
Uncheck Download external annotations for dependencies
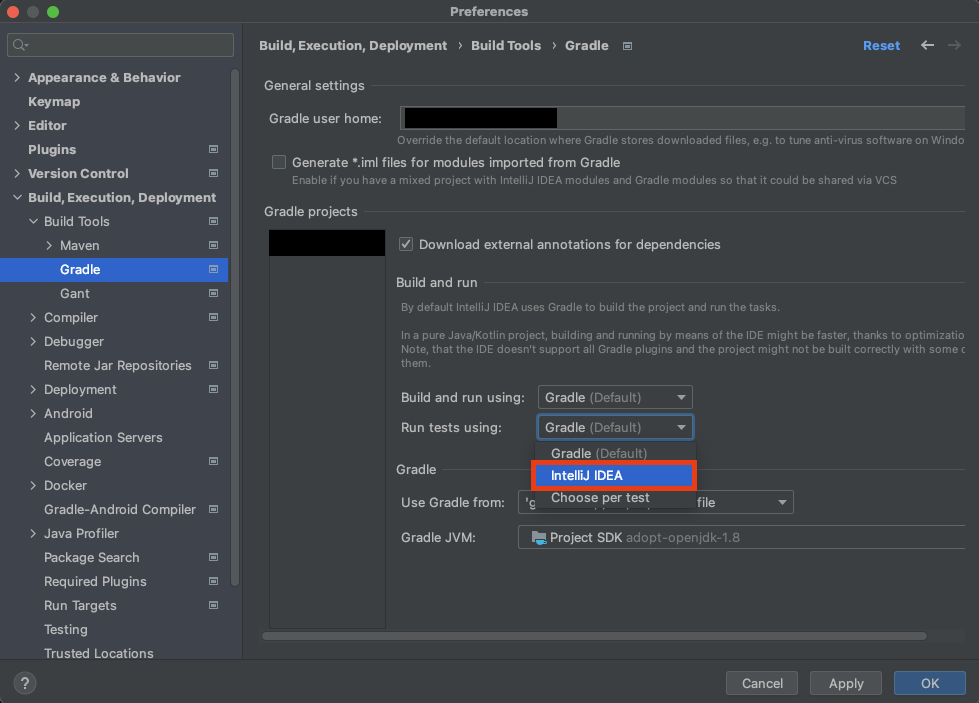point(406,244)
